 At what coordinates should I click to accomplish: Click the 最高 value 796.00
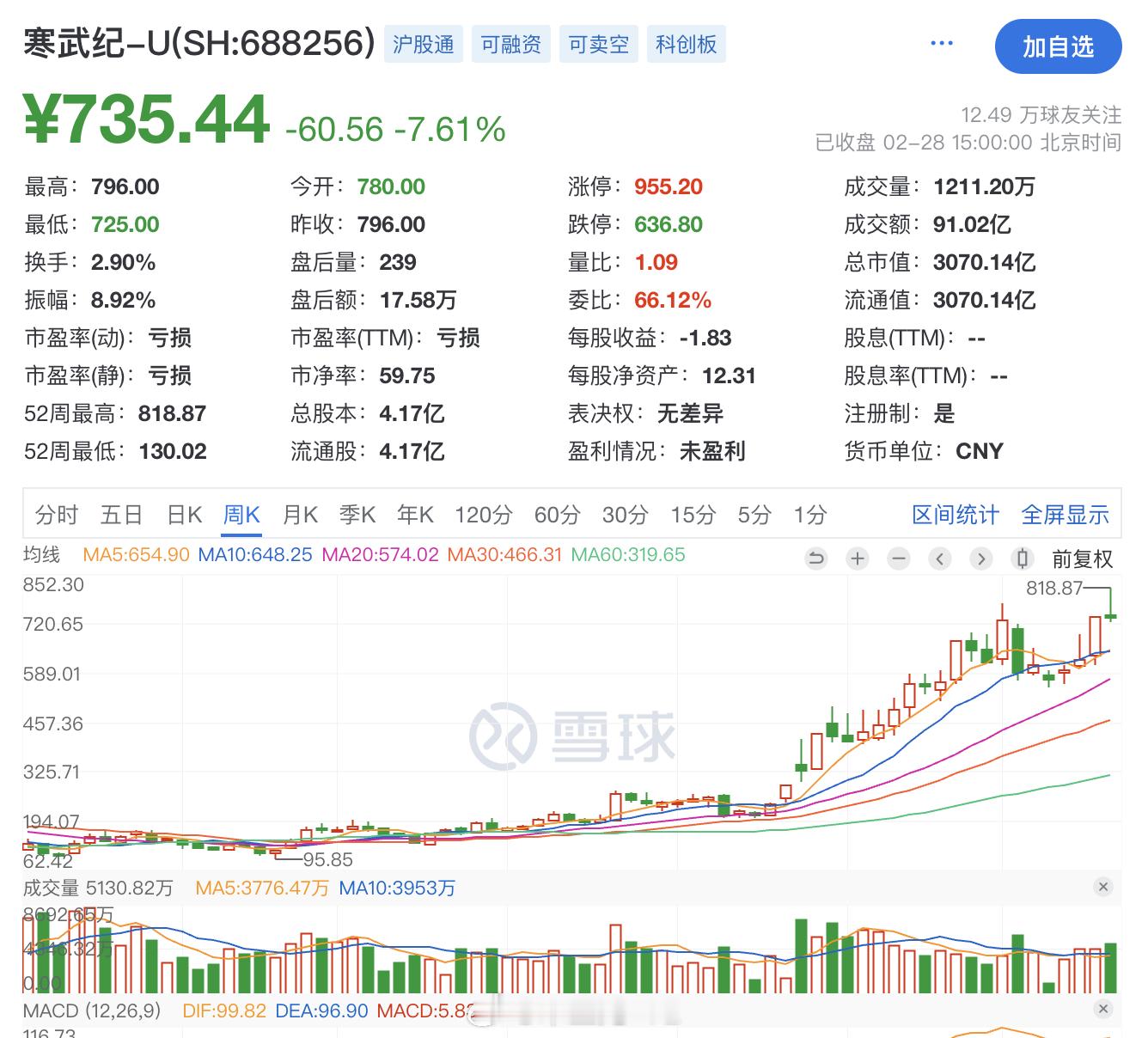125,186
